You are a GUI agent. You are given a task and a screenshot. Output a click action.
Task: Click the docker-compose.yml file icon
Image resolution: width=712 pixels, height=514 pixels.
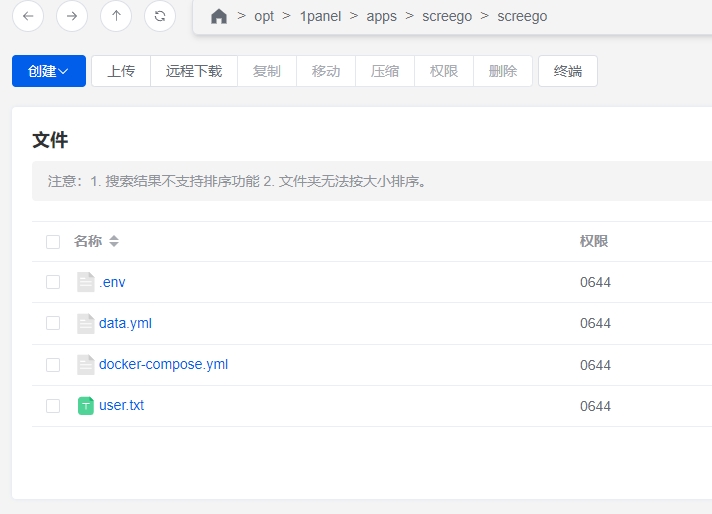point(86,365)
